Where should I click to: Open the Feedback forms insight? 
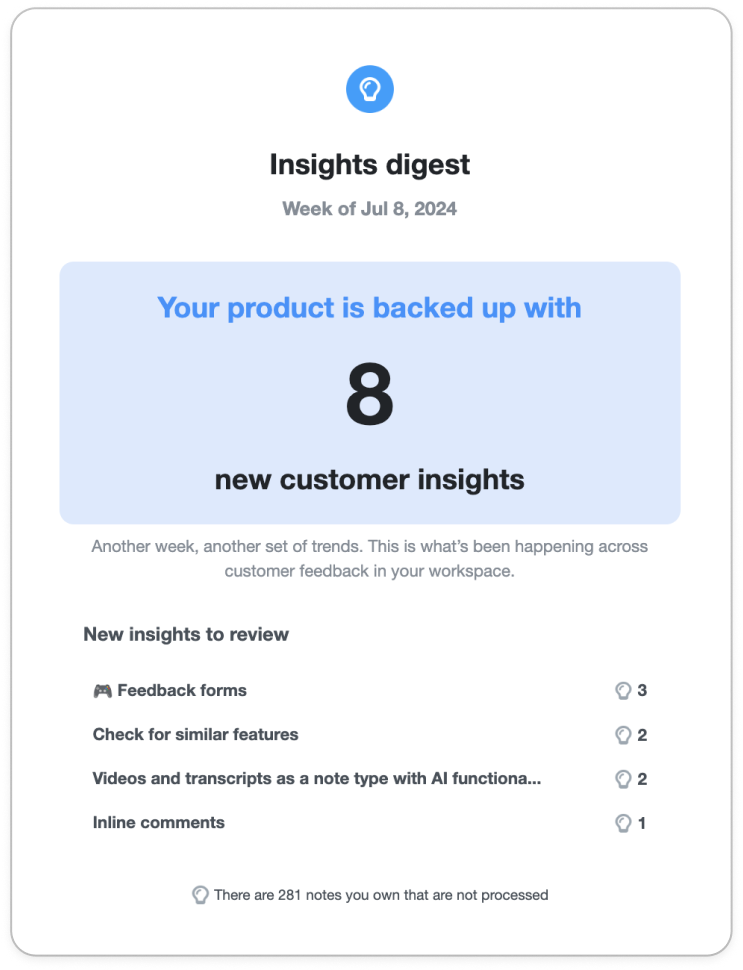(x=182, y=690)
